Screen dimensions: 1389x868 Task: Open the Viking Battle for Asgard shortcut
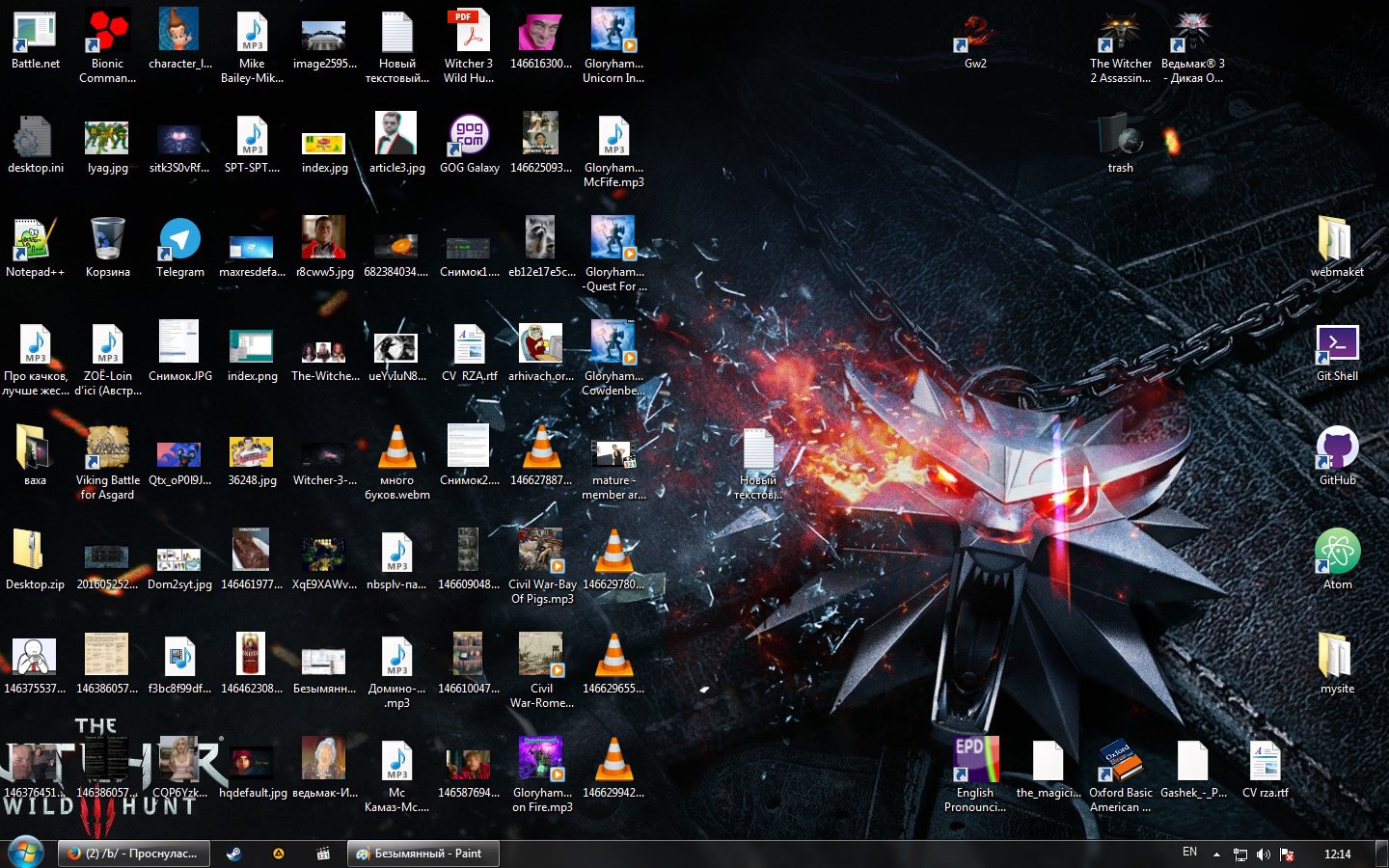(107, 463)
